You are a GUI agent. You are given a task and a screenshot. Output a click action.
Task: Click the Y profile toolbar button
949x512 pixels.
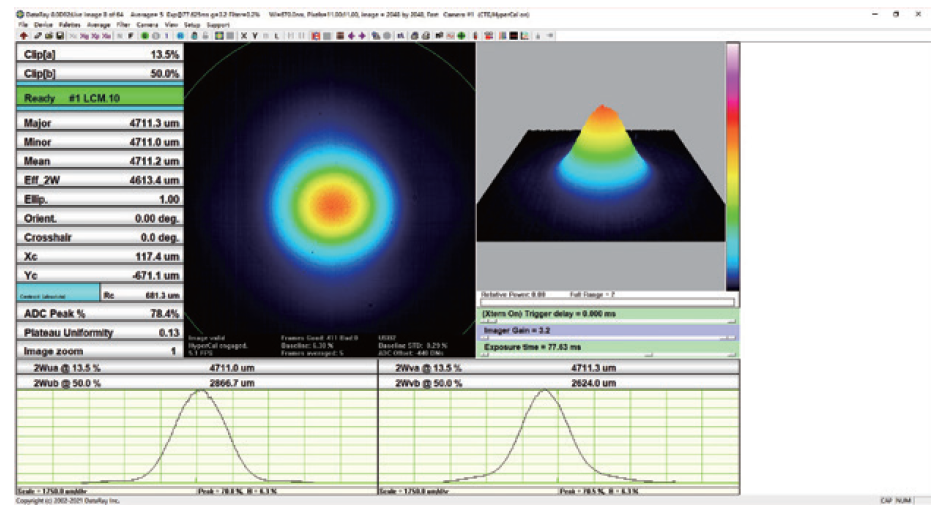[254, 36]
